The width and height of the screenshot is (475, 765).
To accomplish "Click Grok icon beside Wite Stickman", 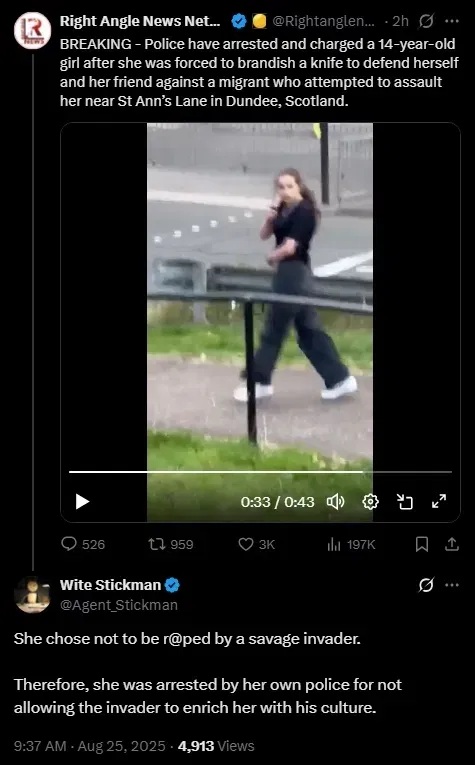I will (x=427, y=584).
